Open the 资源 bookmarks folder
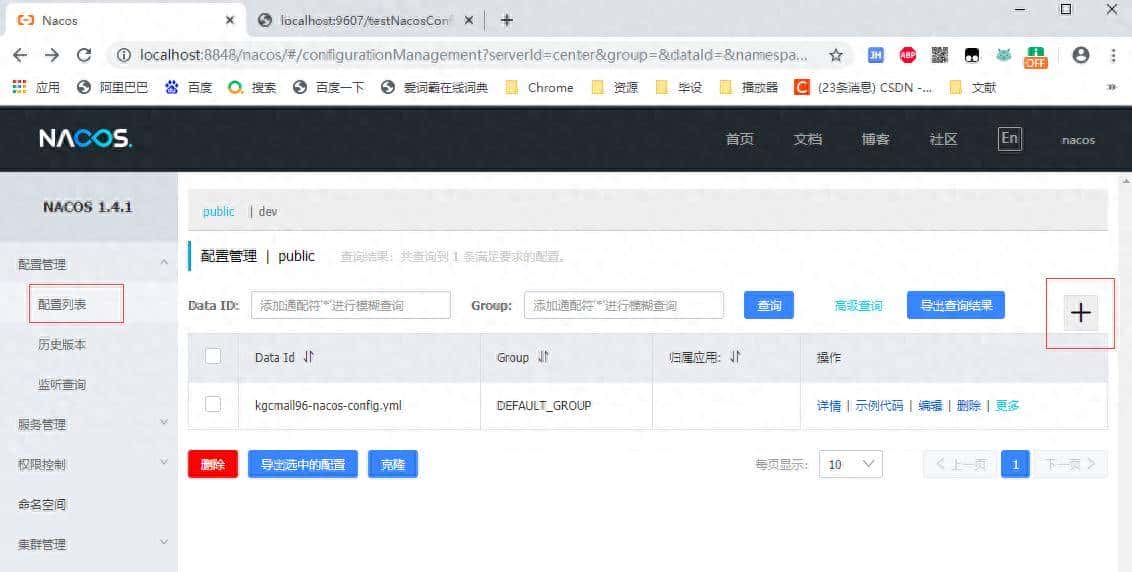Image resolution: width=1132 pixels, height=572 pixels. (615, 87)
